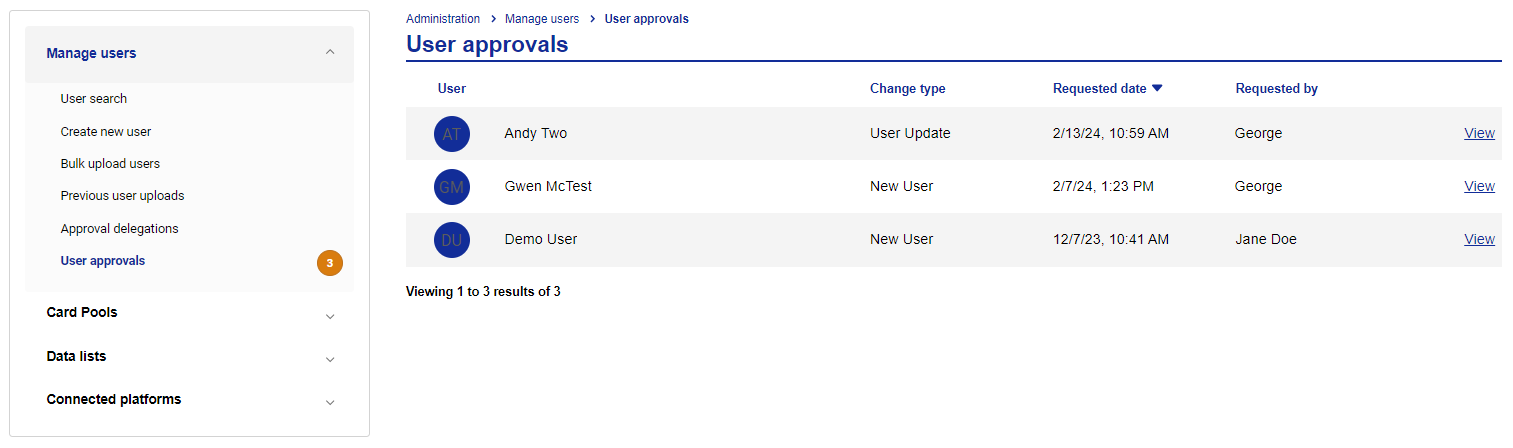Image resolution: width=1513 pixels, height=448 pixels.
Task: Click User Update change type cell
Action: click(x=910, y=133)
